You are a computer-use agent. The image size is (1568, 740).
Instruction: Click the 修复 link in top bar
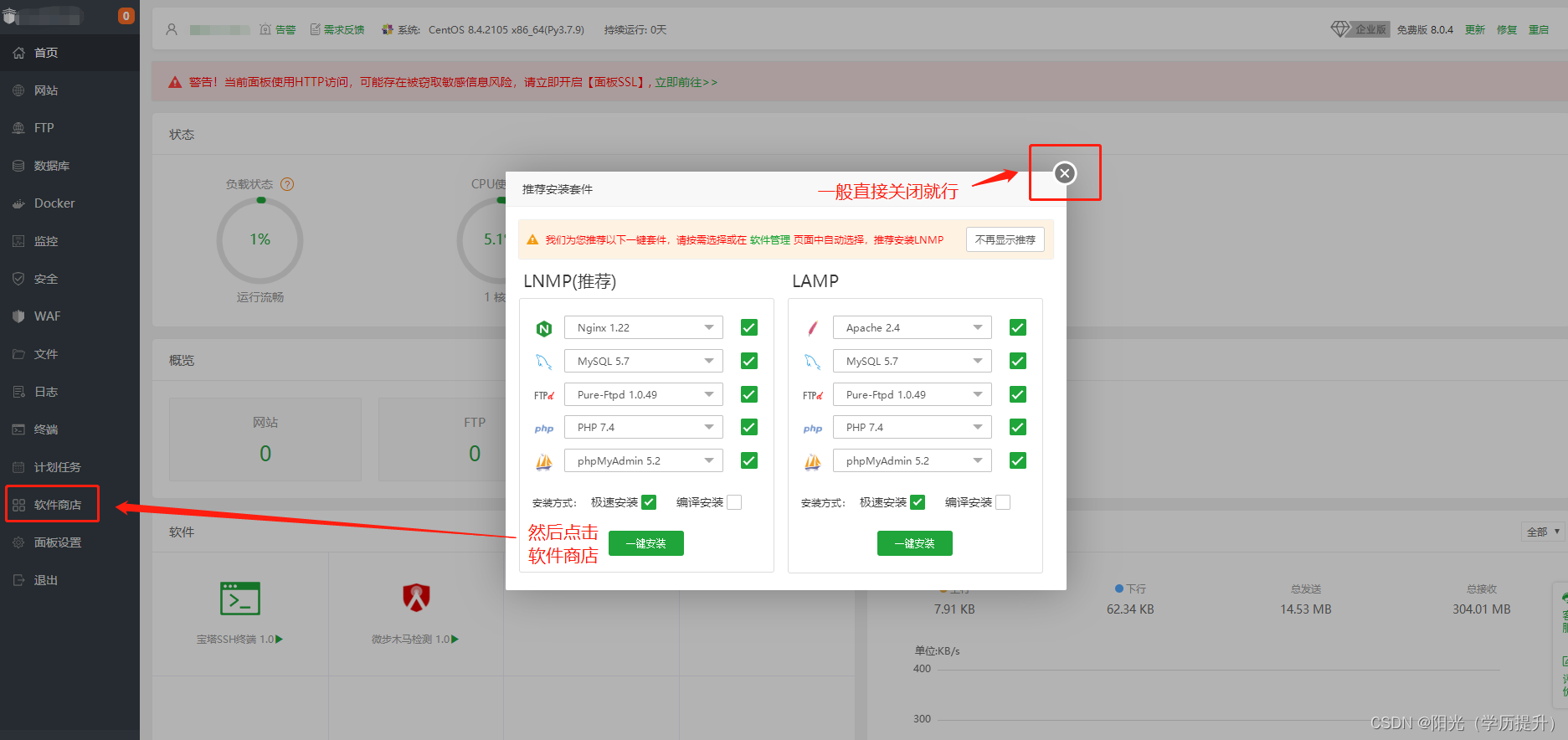1507,29
